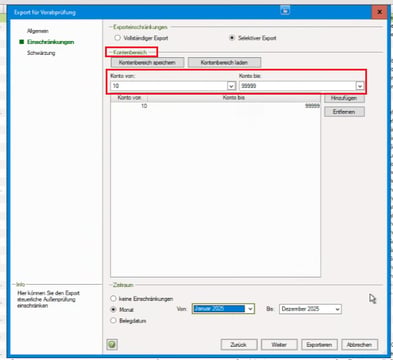Select the Belegdatum radio button
The height and width of the screenshot is (360, 393).
coord(113,320)
